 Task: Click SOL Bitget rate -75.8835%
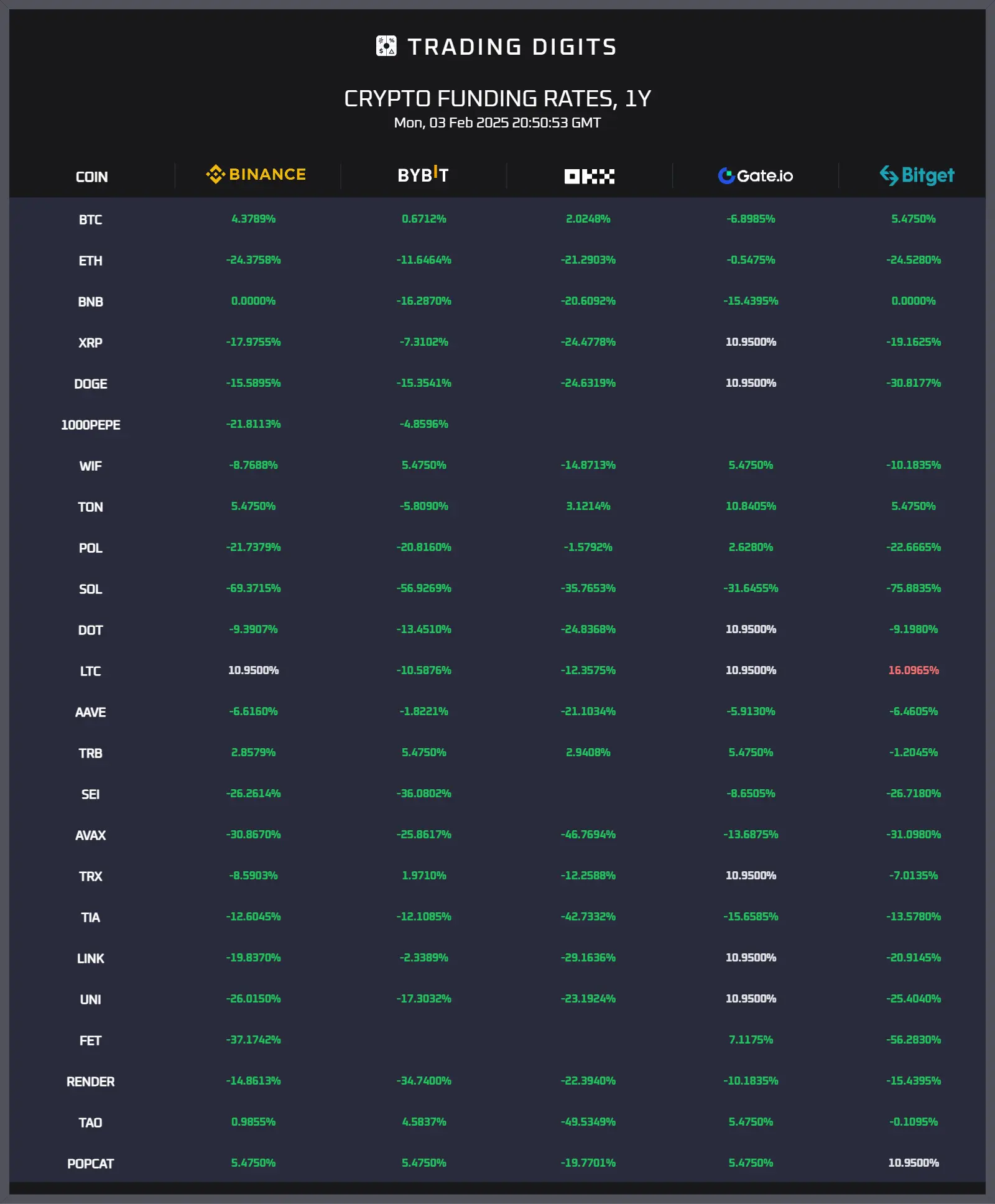914,588
